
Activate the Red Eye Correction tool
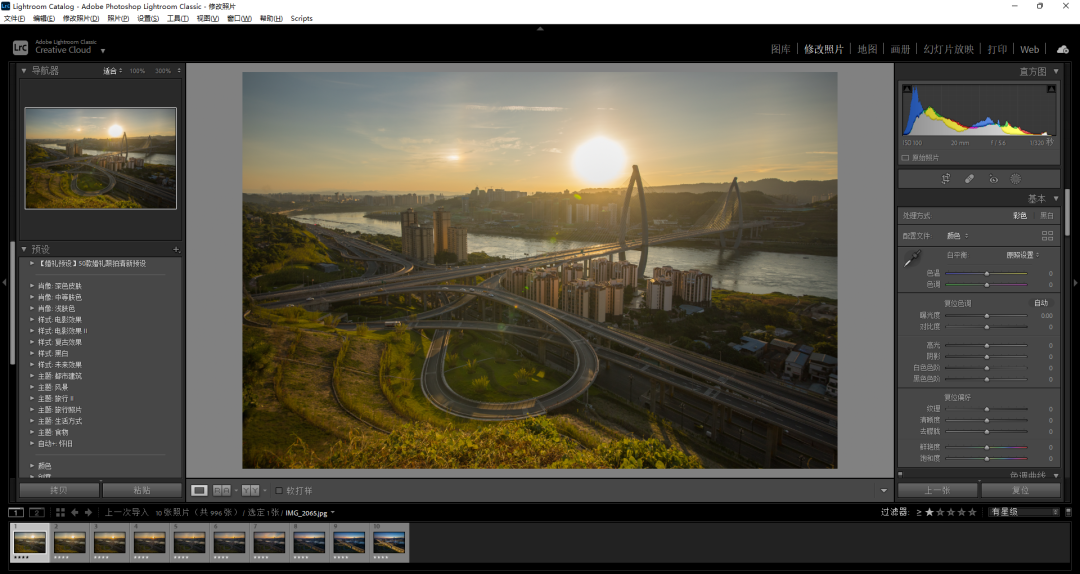993,179
